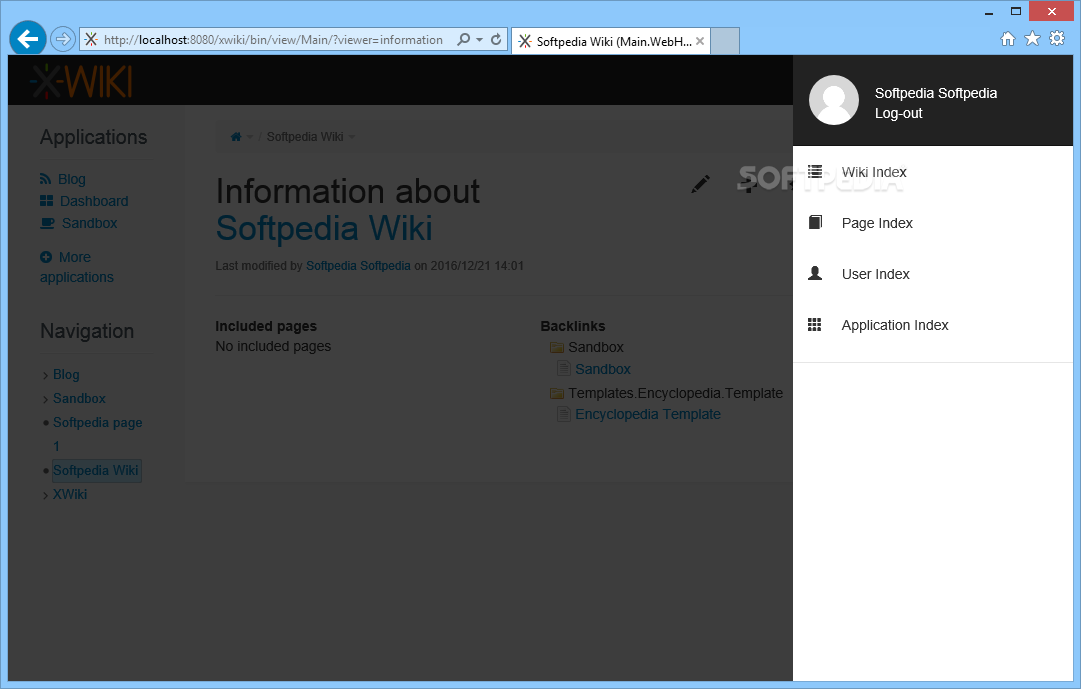Click the Sandbox cup icon
This screenshot has width=1081, height=689.
(x=48, y=223)
